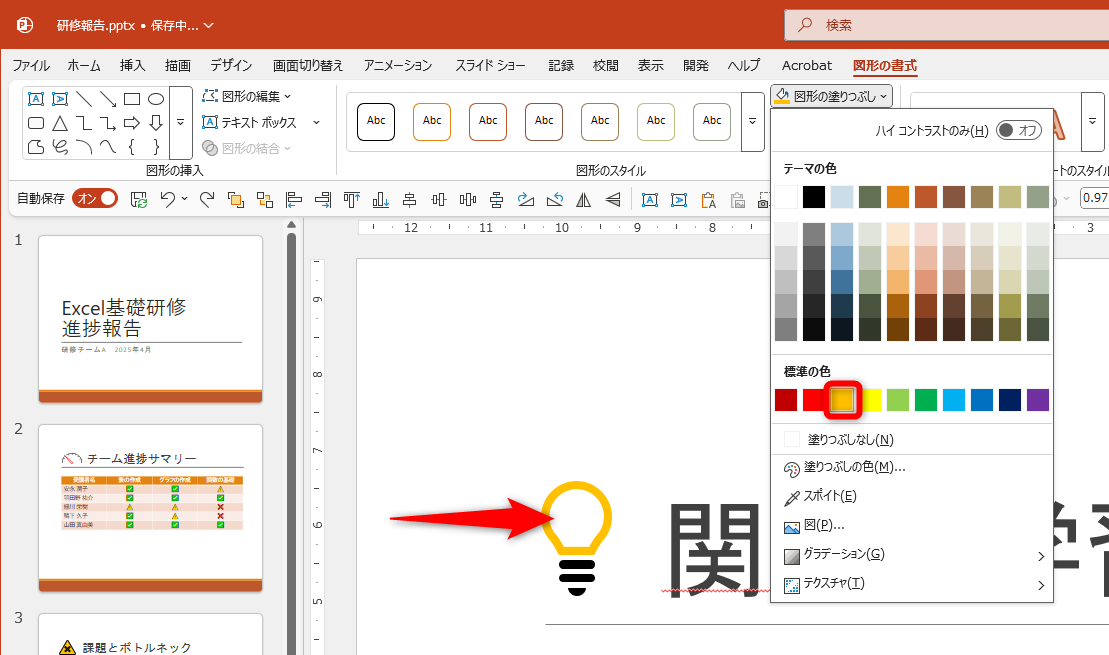Pick the right block arrow shape
1109x655 pixels.
tap(132, 123)
